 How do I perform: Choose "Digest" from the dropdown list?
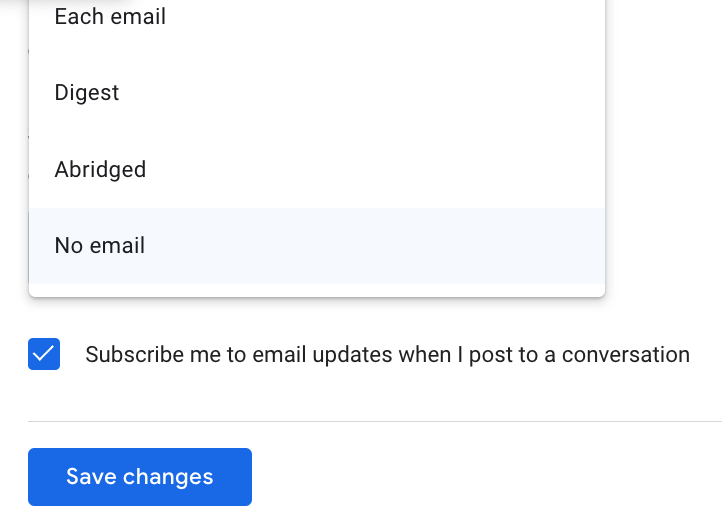pos(87,93)
